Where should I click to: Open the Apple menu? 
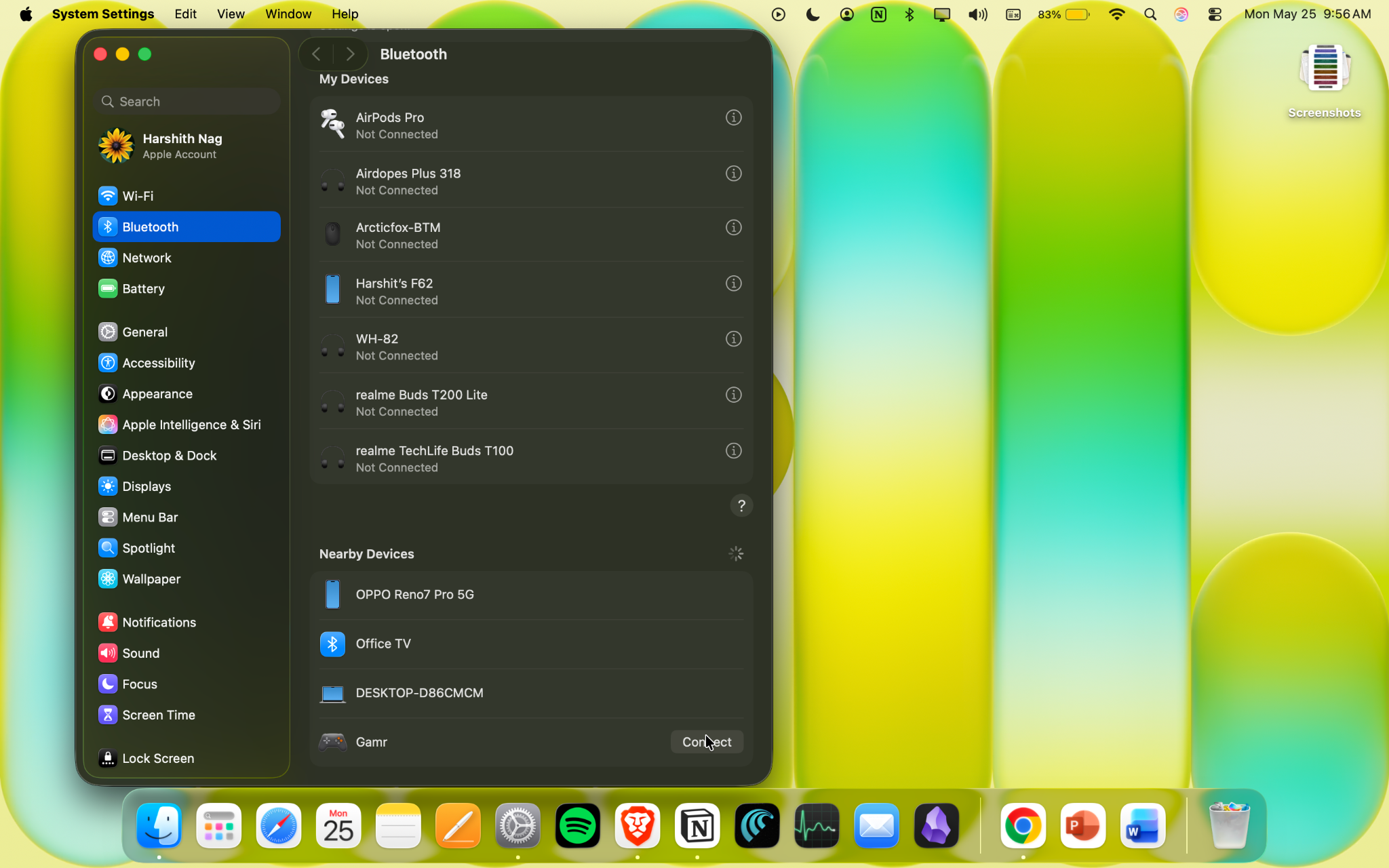(26, 14)
